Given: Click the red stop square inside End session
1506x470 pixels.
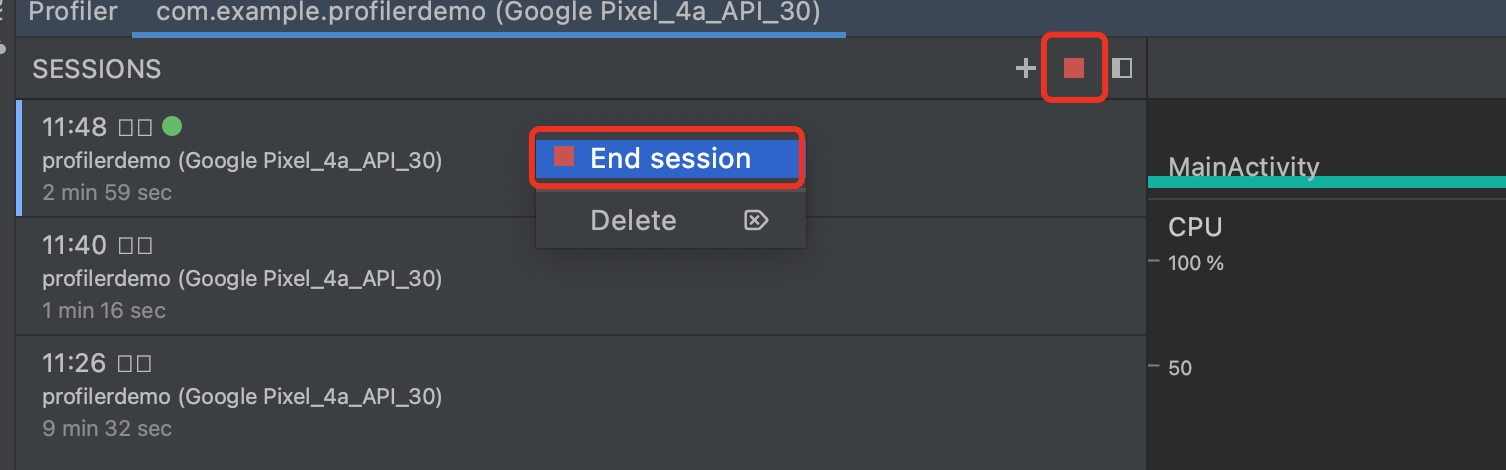Looking at the screenshot, I should pyautogui.click(x=564, y=157).
